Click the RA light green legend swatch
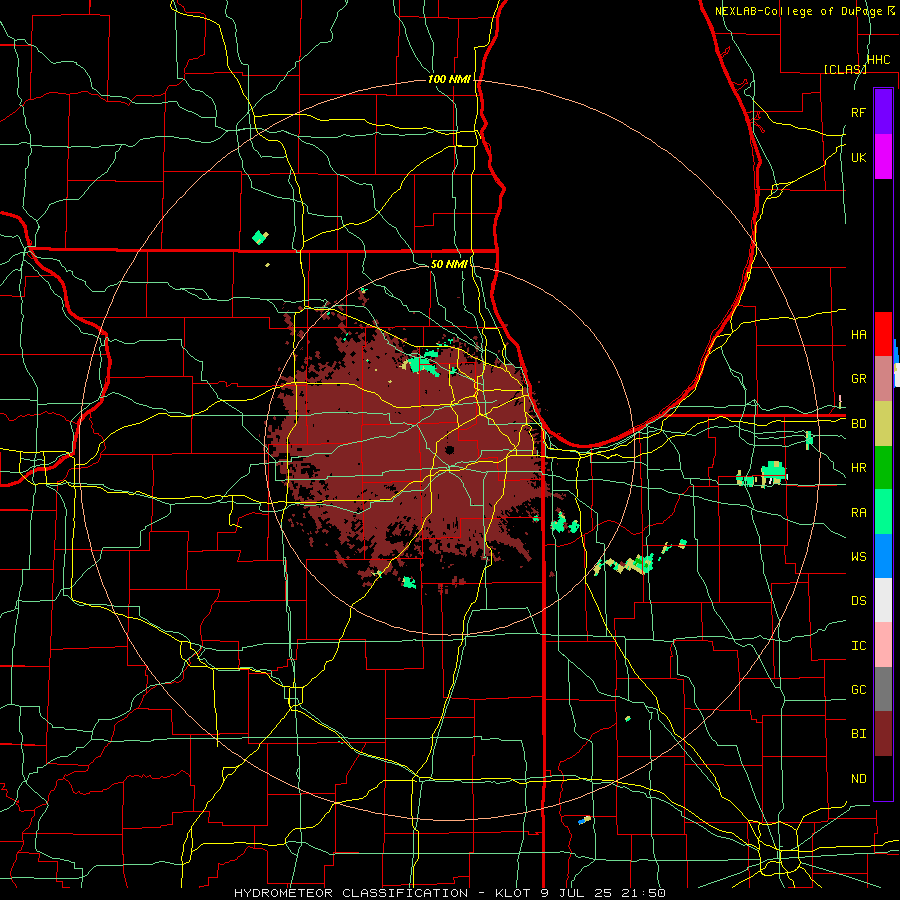This screenshot has height=900, width=900. pos(883,512)
